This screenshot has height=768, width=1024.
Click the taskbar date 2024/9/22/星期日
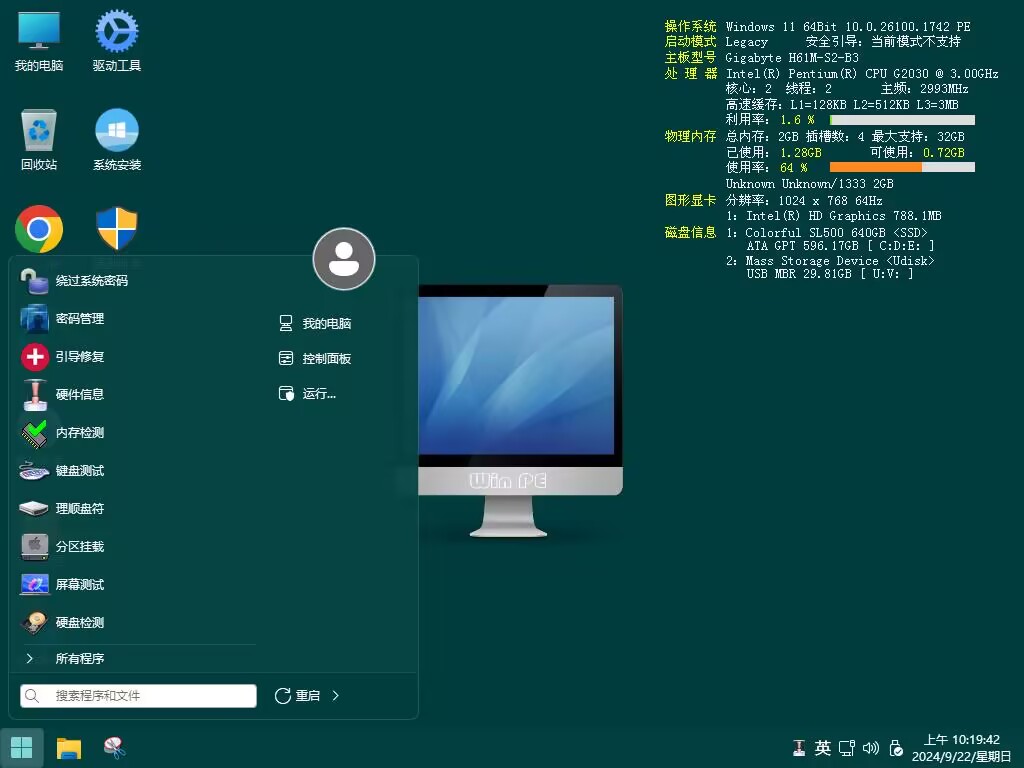tap(961, 756)
